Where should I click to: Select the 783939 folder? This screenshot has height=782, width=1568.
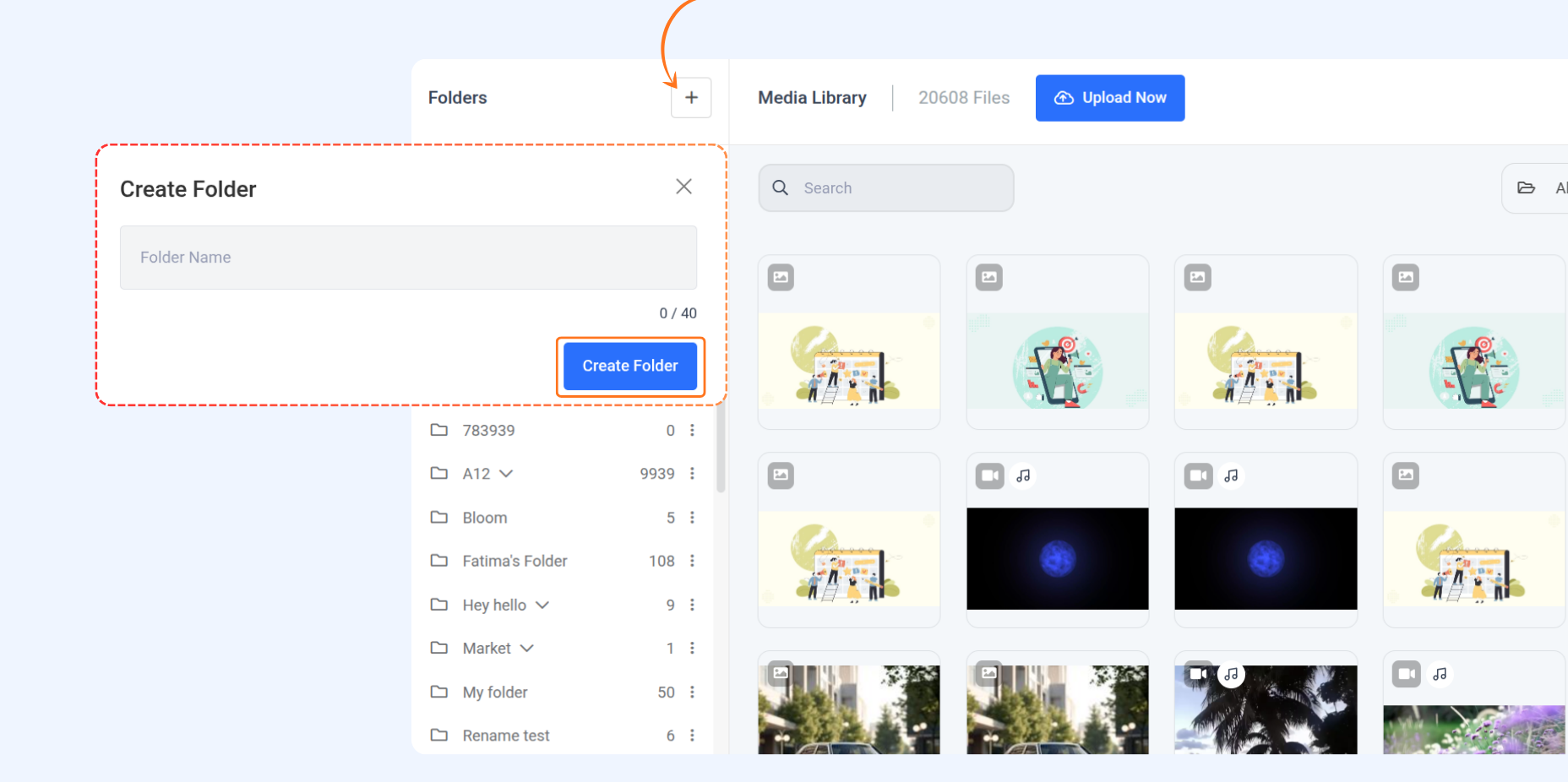488,431
